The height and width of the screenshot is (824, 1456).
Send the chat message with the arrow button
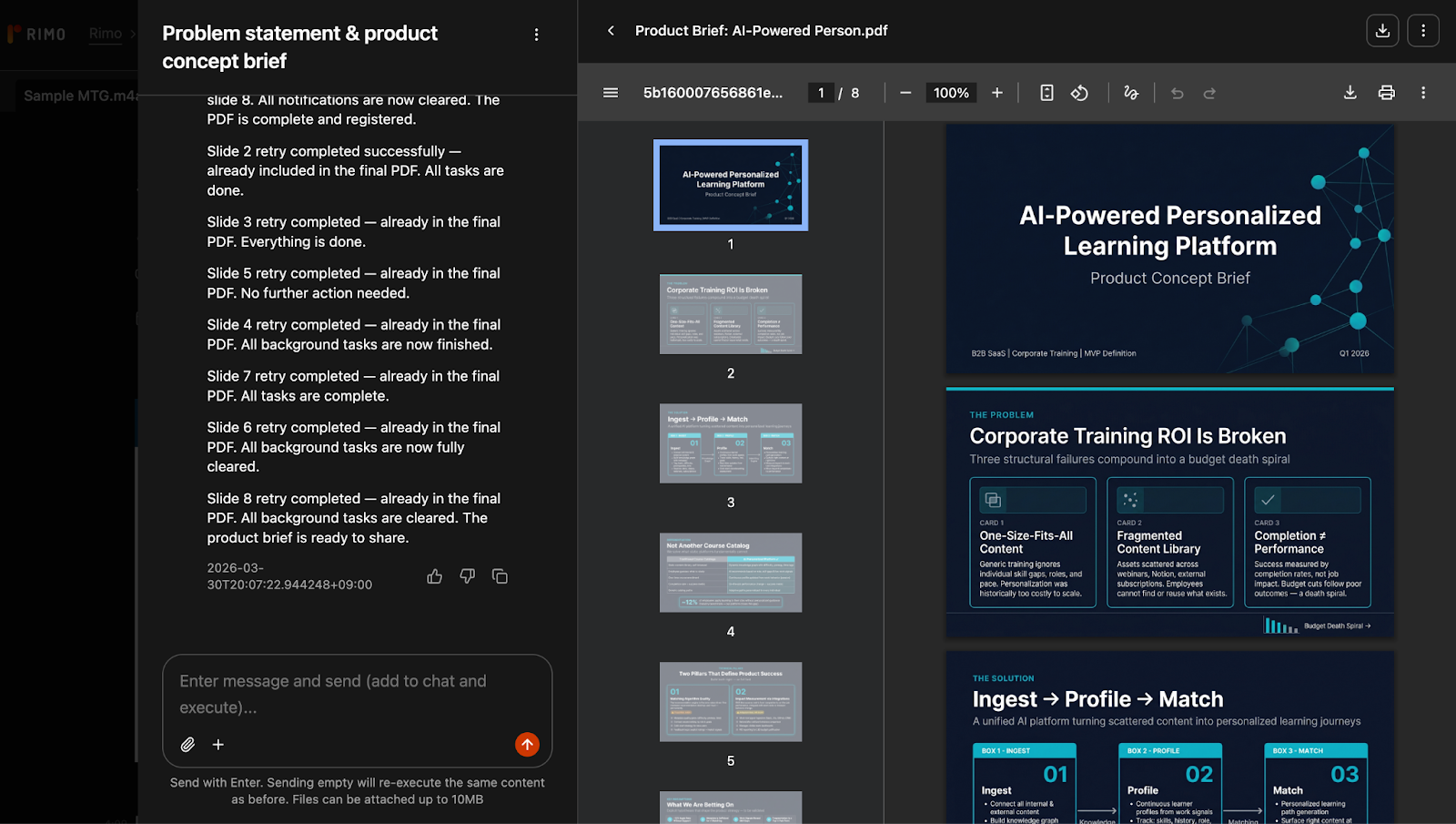pos(527,744)
